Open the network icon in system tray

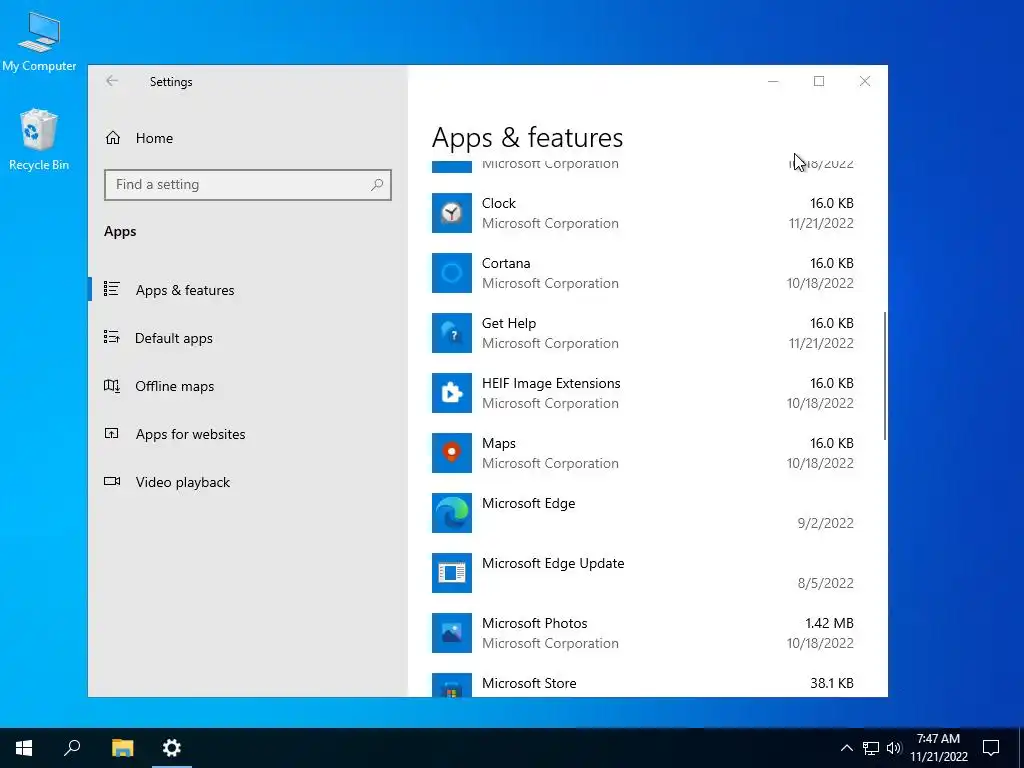[871, 748]
